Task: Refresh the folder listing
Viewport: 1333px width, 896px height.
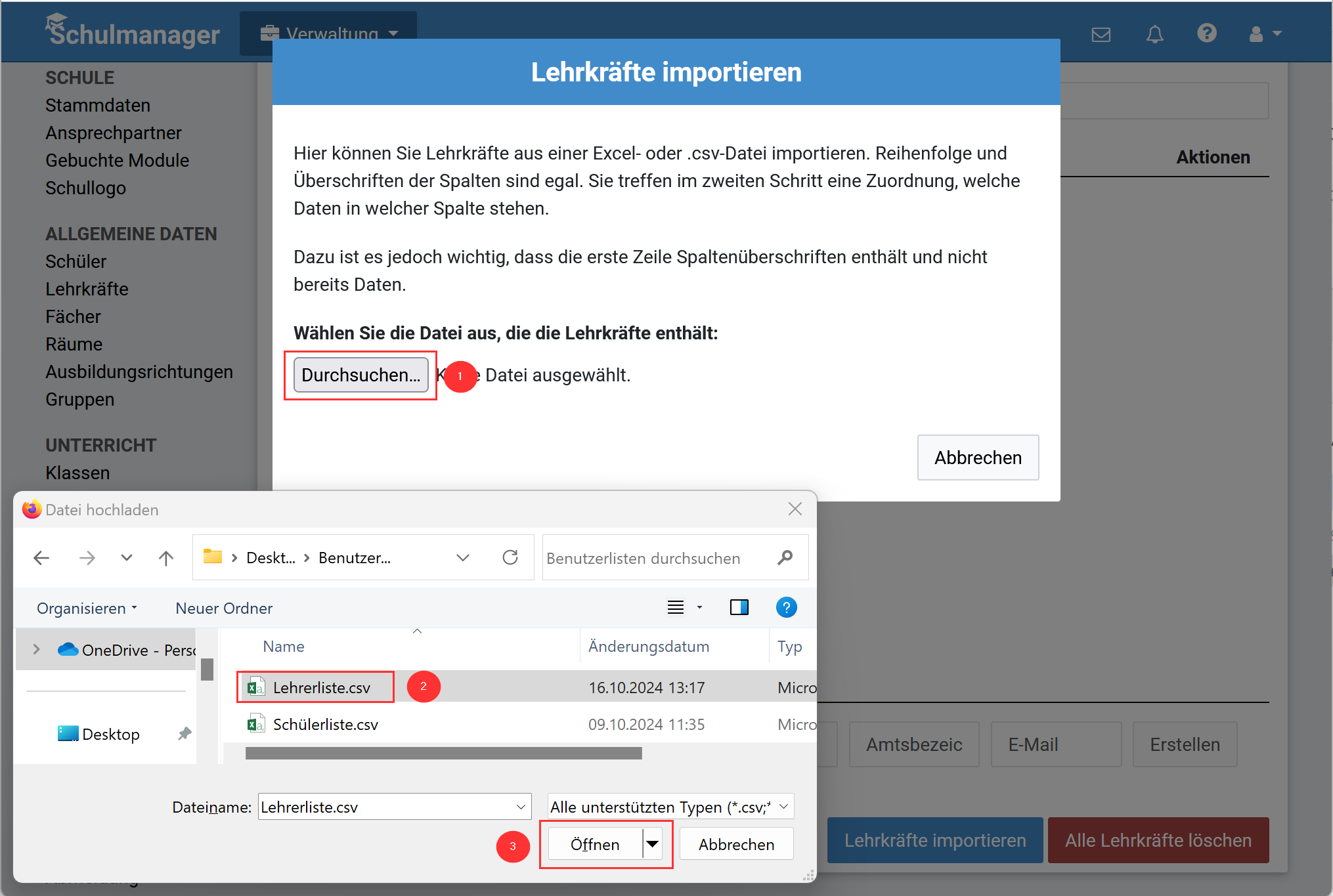Action: 510,557
